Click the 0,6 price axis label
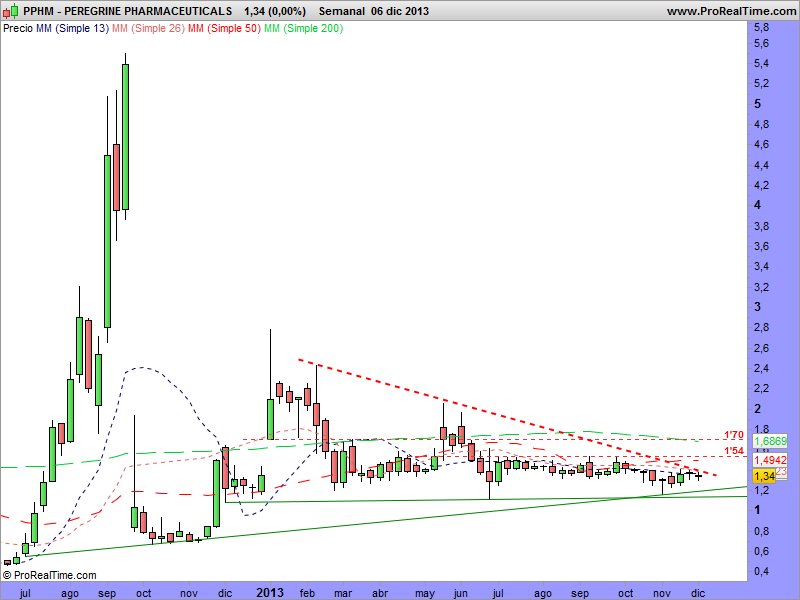The image size is (800, 600). coord(762,552)
